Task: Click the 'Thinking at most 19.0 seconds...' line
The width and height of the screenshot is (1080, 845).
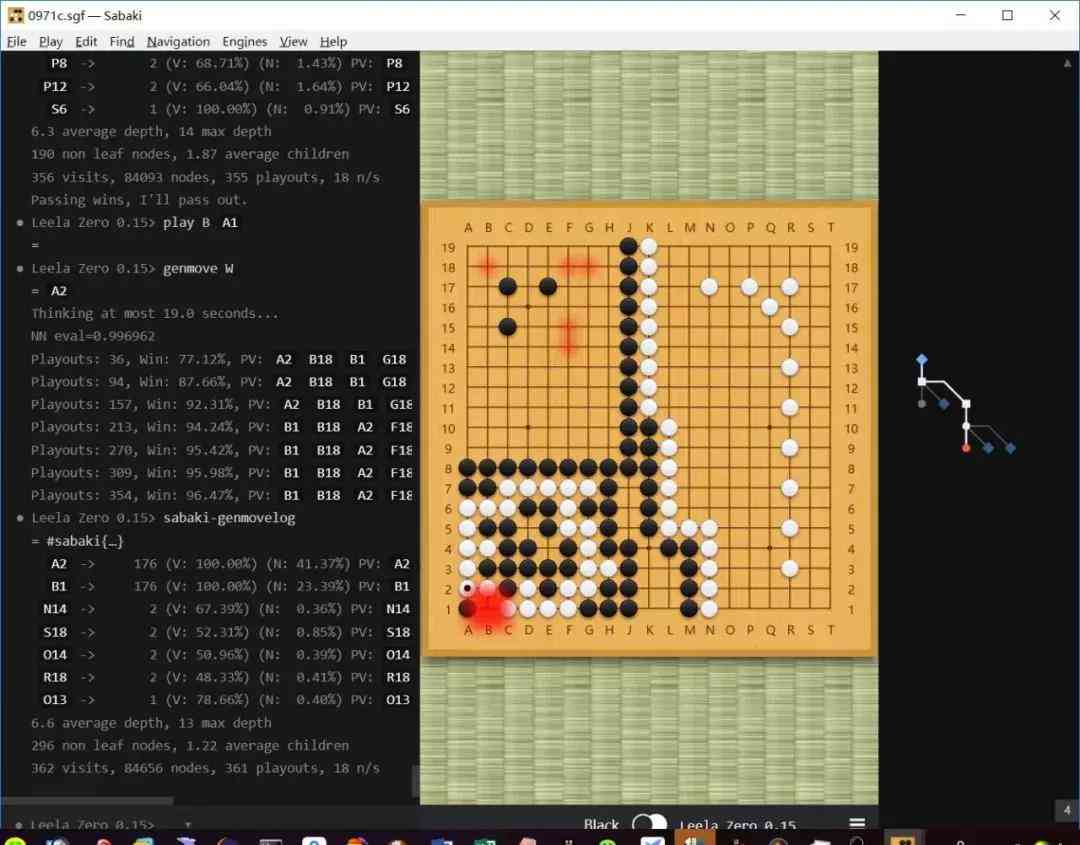Action: click(154, 313)
